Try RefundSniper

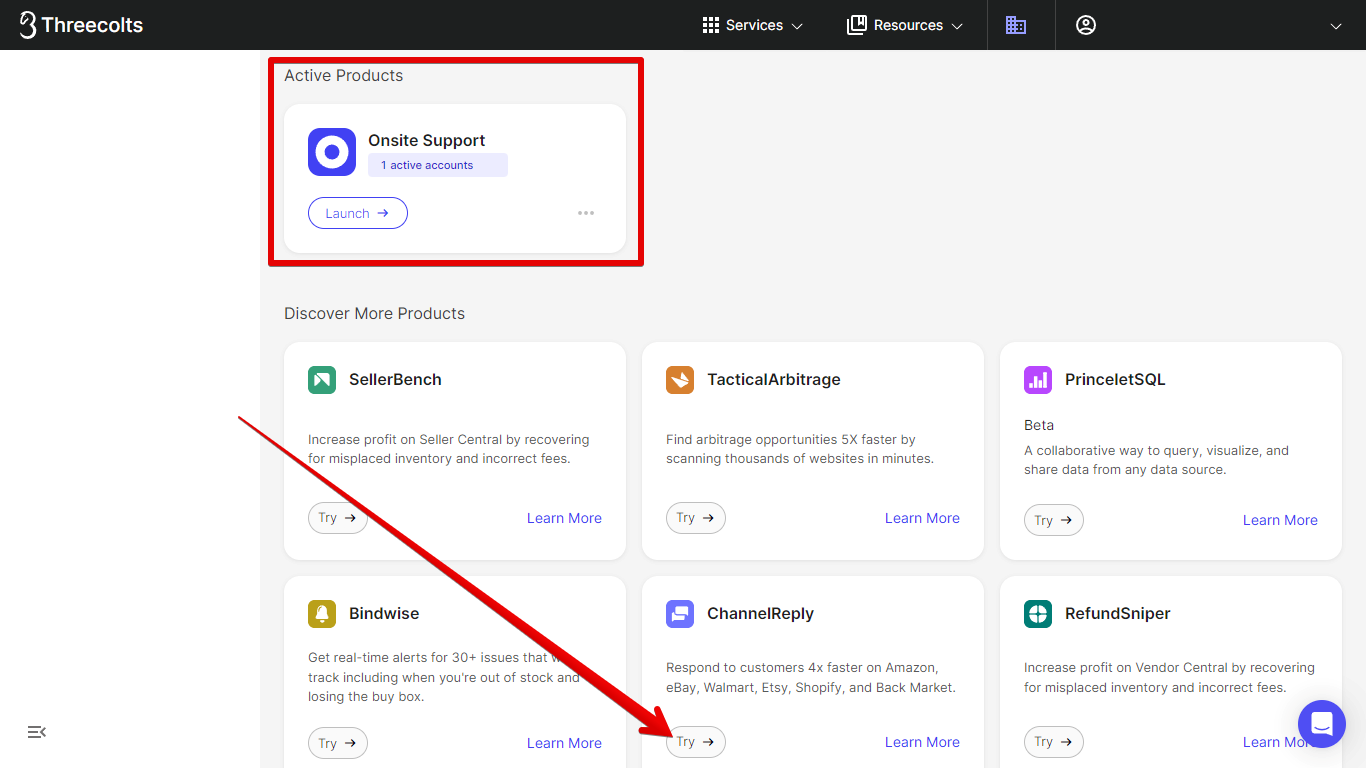pyautogui.click(x=1054, y=742)
